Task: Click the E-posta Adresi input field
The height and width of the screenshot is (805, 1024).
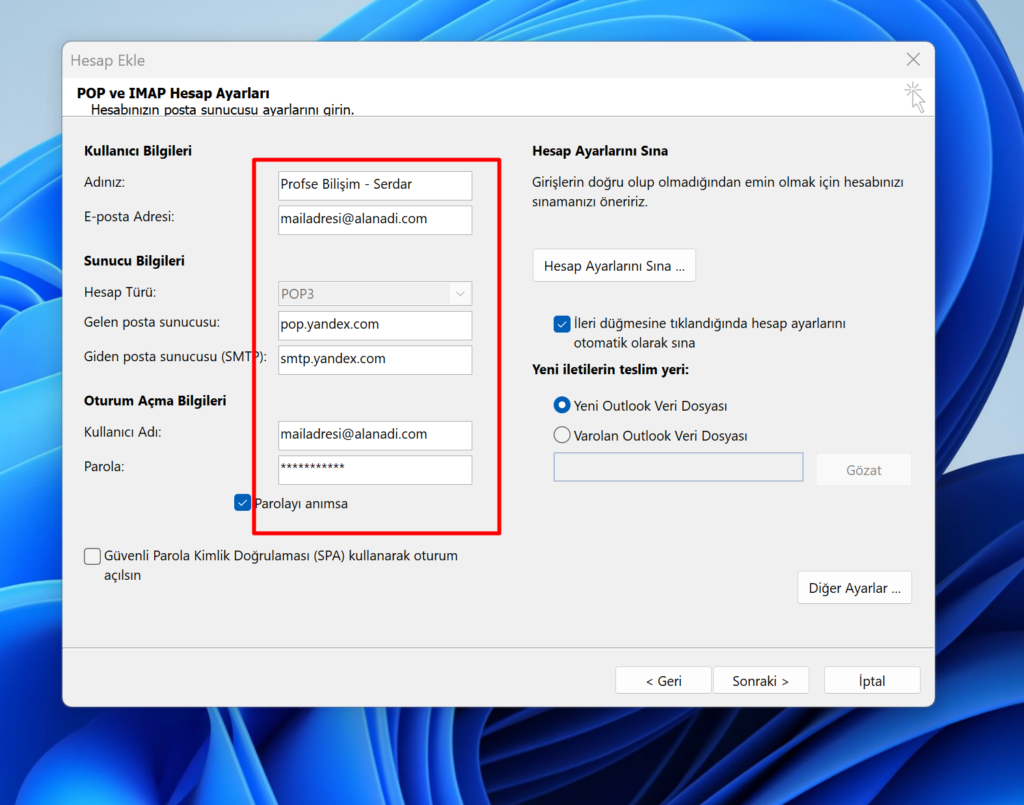Action: (x=375, y=220)
